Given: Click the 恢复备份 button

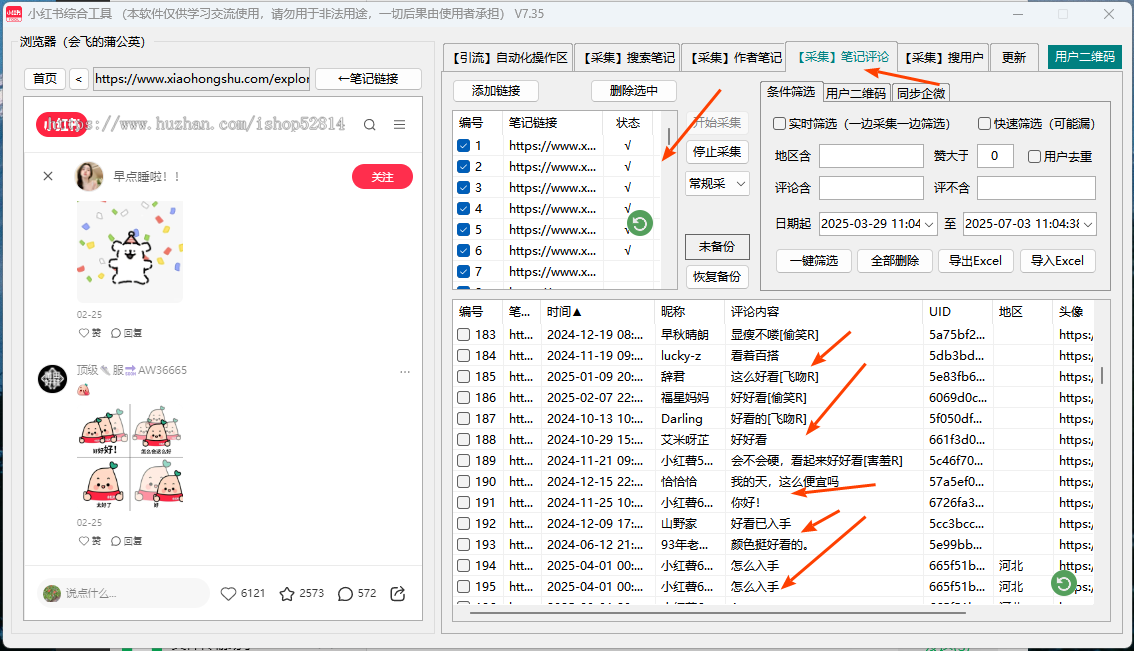Looking at the screenshot, I should pyautogui.click(x=717, y=276).
